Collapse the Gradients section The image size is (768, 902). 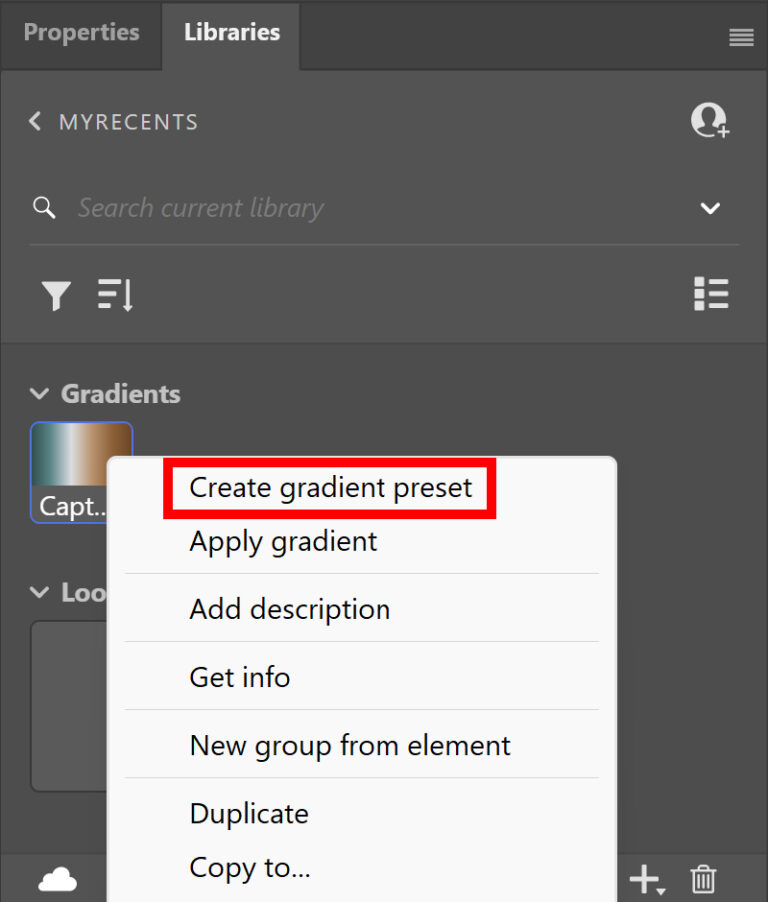38,393
